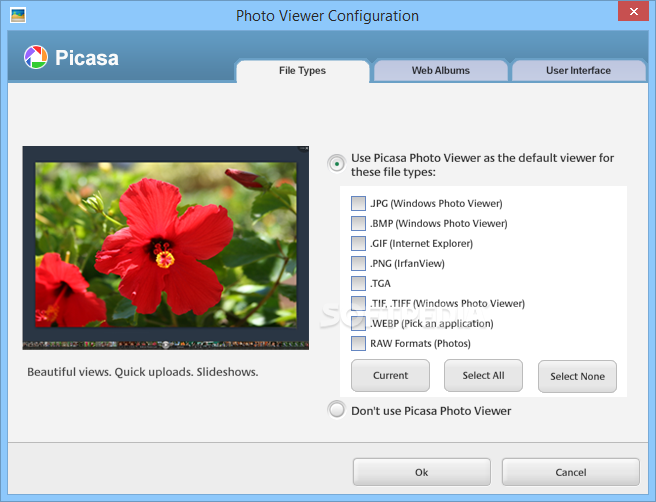Viewport: 656px width, 502px height.
Task: Switch to the File Types tab
Action: coord(302,71)
